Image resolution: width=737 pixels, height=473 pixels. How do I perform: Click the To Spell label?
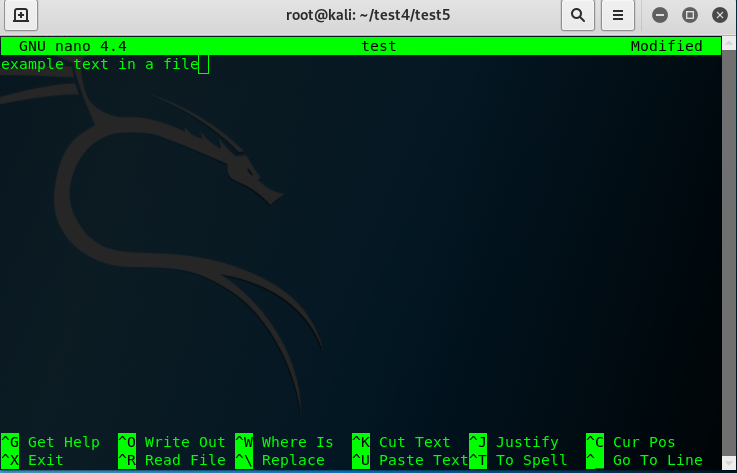tap(532, 460)
